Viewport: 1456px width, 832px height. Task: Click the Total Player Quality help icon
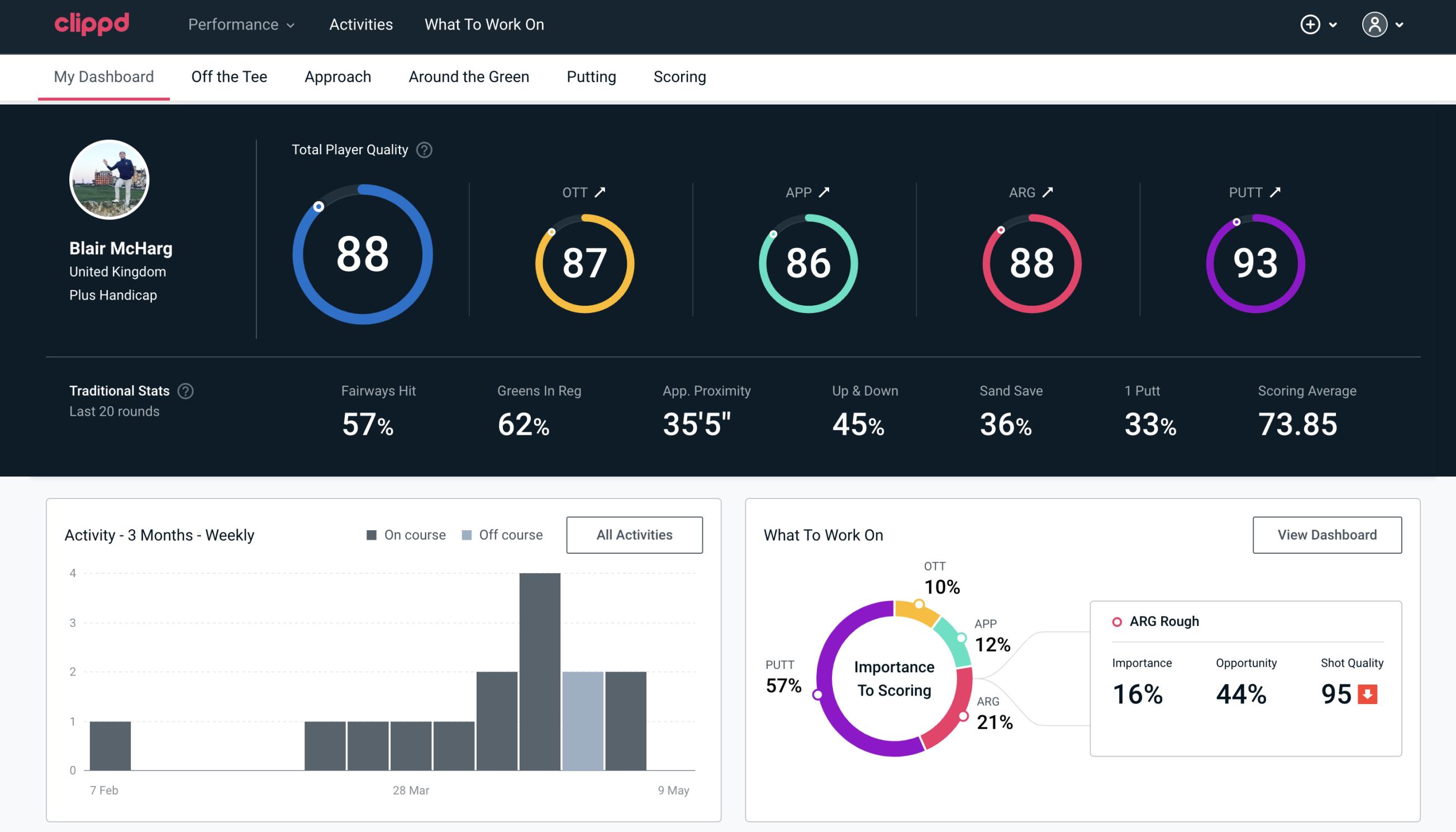(x=422, y=150)
